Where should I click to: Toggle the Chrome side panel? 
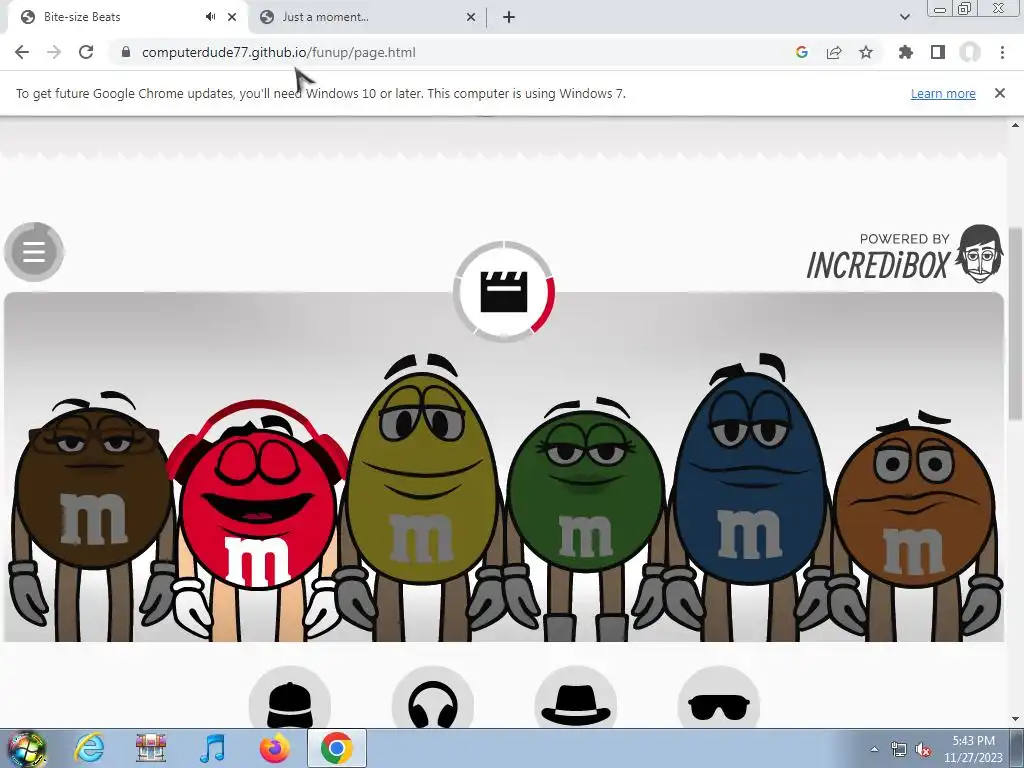pyautogui.click(x=938, y=52)
